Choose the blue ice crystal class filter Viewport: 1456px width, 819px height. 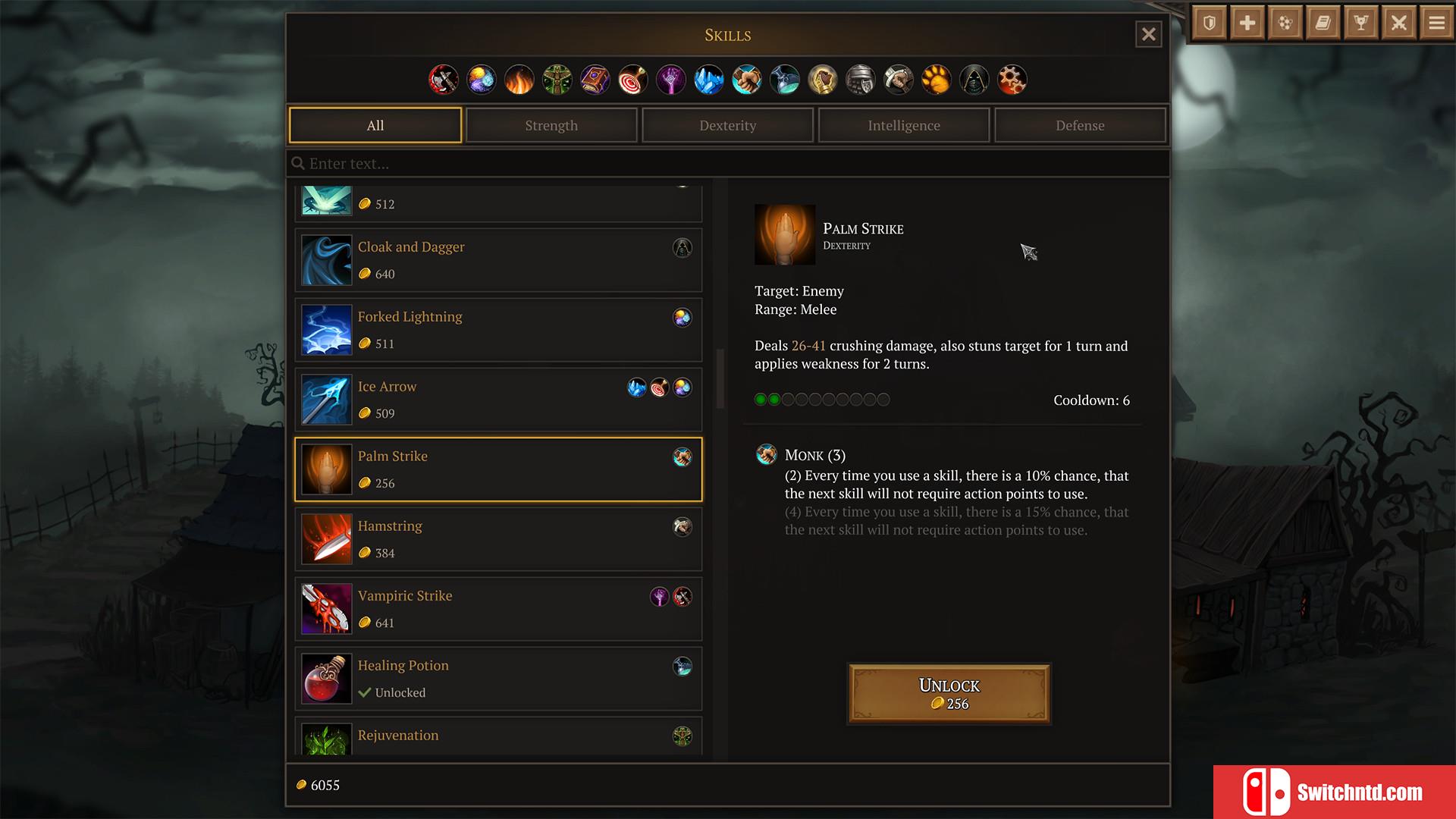click(x=709, y=80)
